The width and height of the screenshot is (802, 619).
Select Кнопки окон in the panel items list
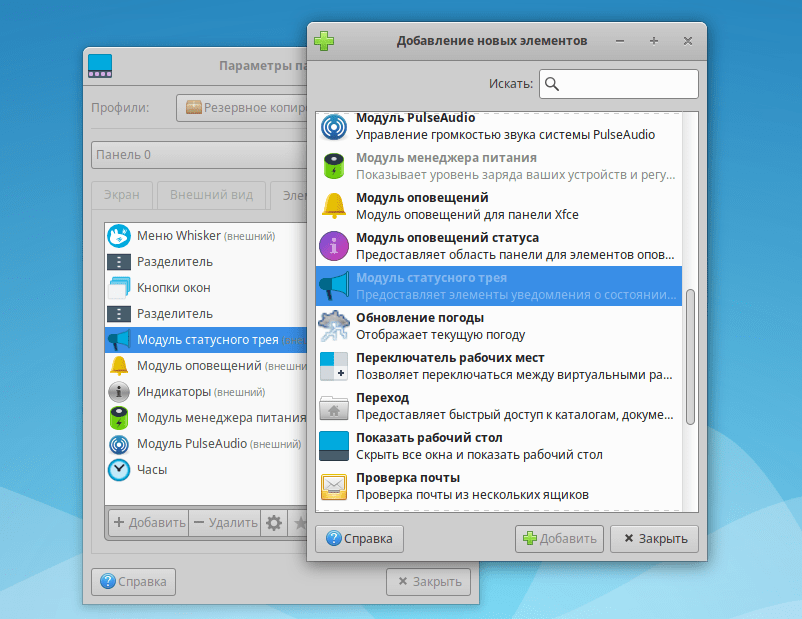[x=206, y=288]
